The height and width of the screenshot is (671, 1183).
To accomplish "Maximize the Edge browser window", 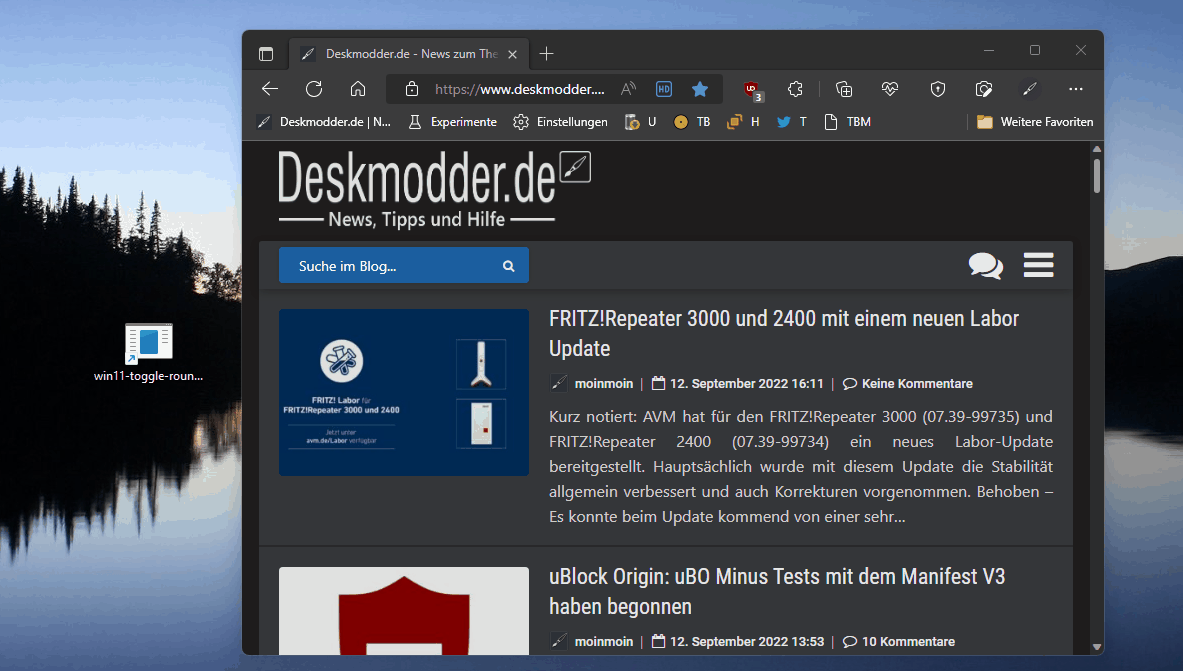I will pyautogui.click(x=1035, y=51).
